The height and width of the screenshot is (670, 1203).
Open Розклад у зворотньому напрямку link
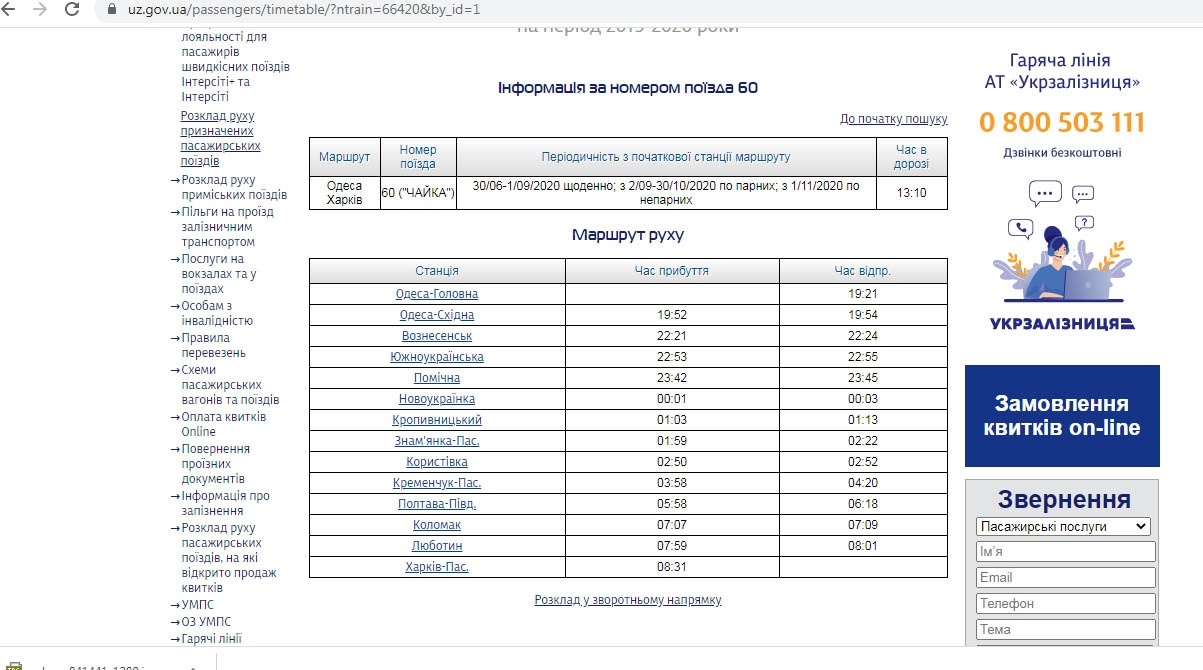coord(628,600)
